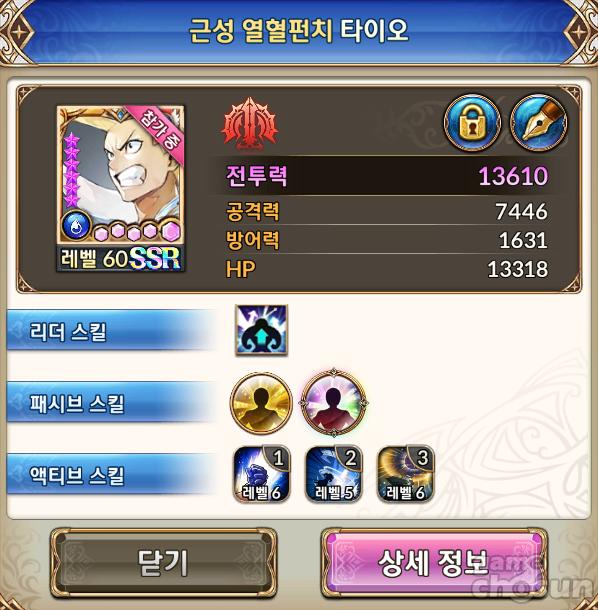Click the character portrait card
This screenshot has height=610, width=598.
coord(121,188)
